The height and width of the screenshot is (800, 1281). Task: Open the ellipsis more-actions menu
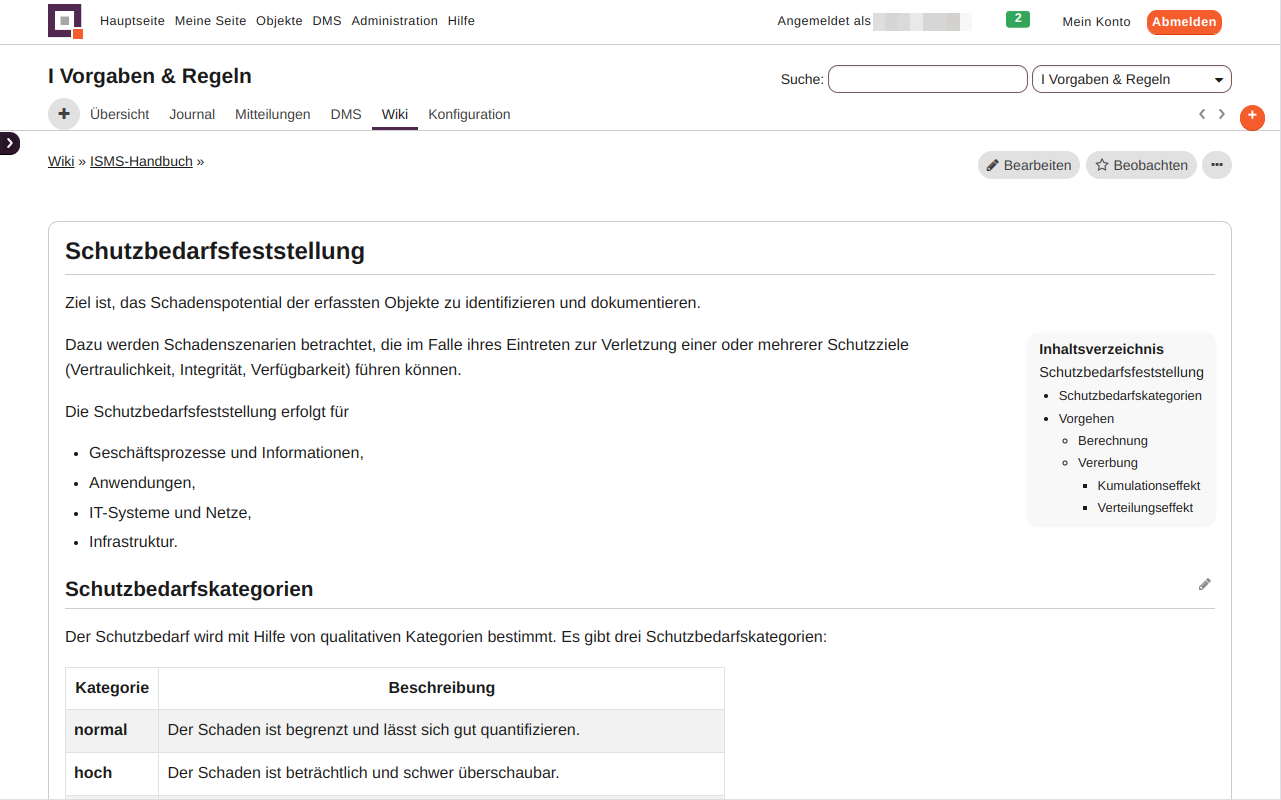1216,164
